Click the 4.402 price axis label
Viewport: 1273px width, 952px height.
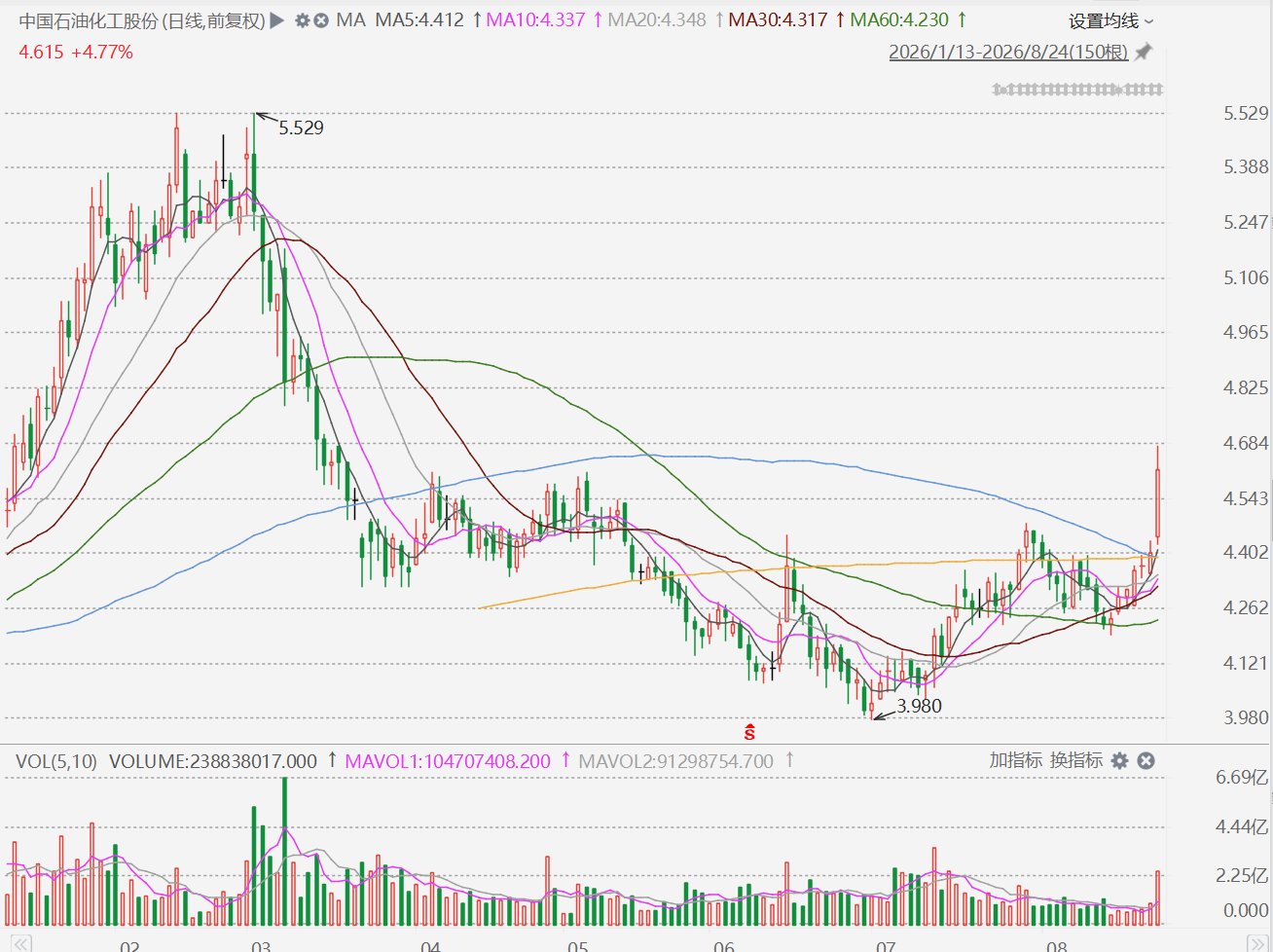coord(1246,552)
